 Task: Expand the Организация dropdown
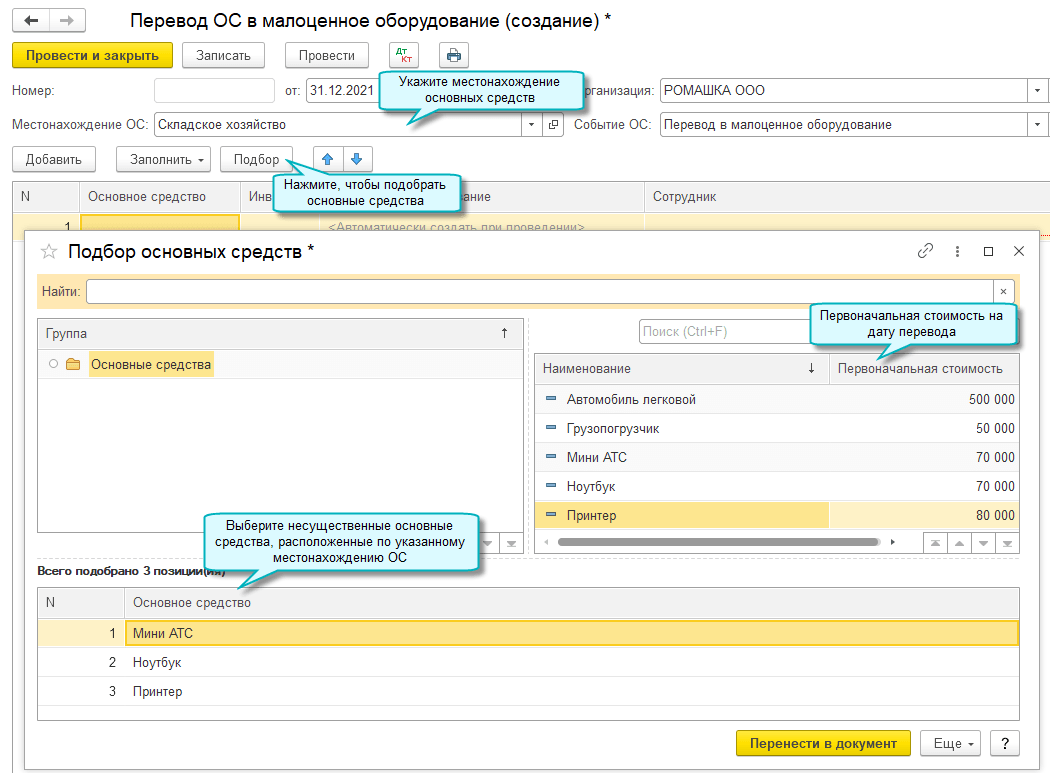[1033, 91]
